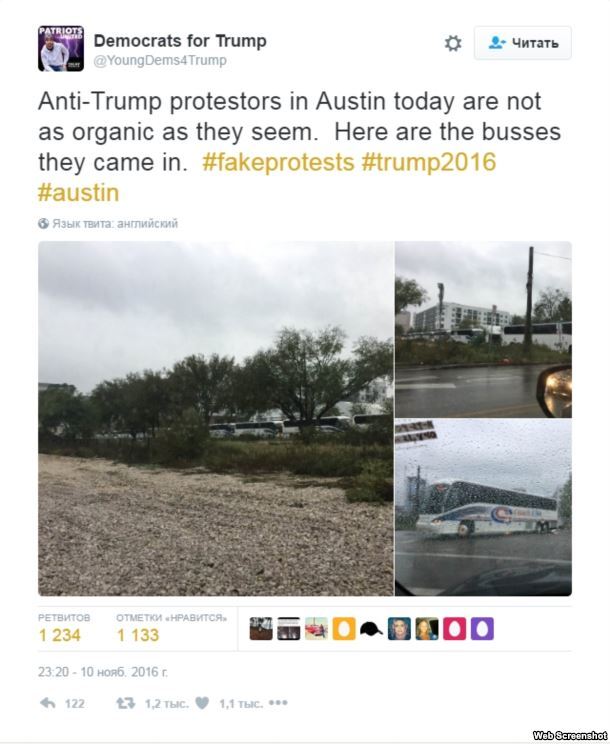Click the heart like icon
The height and width of the screenshot is (744, 610).
pyautogui.click(x=202, y=703)
